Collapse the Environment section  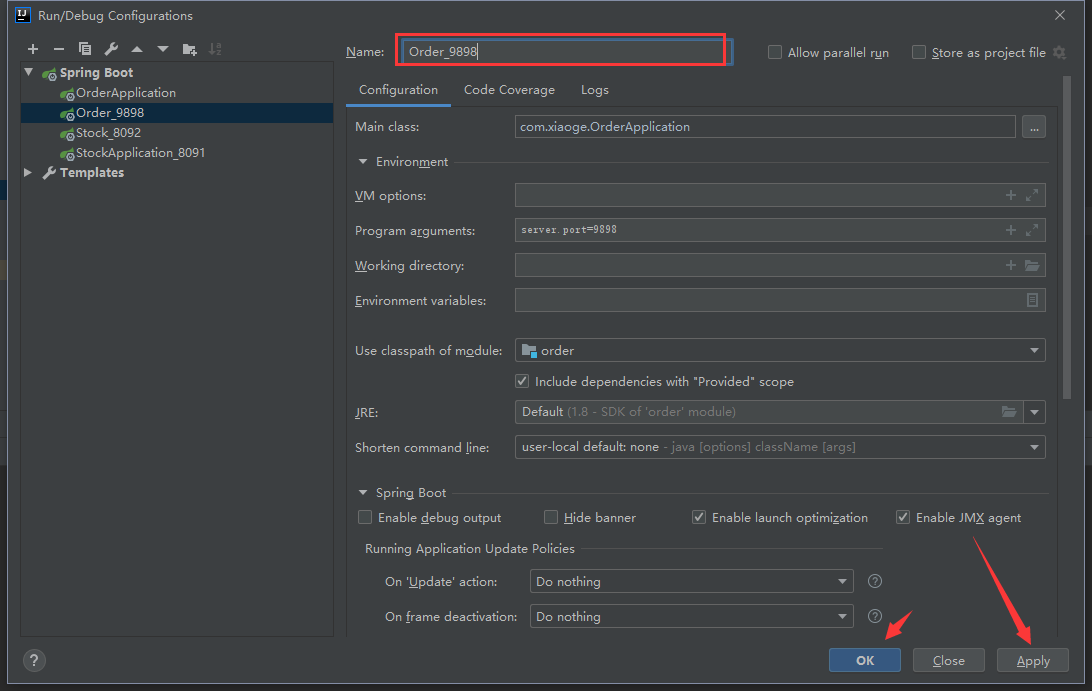363,162
